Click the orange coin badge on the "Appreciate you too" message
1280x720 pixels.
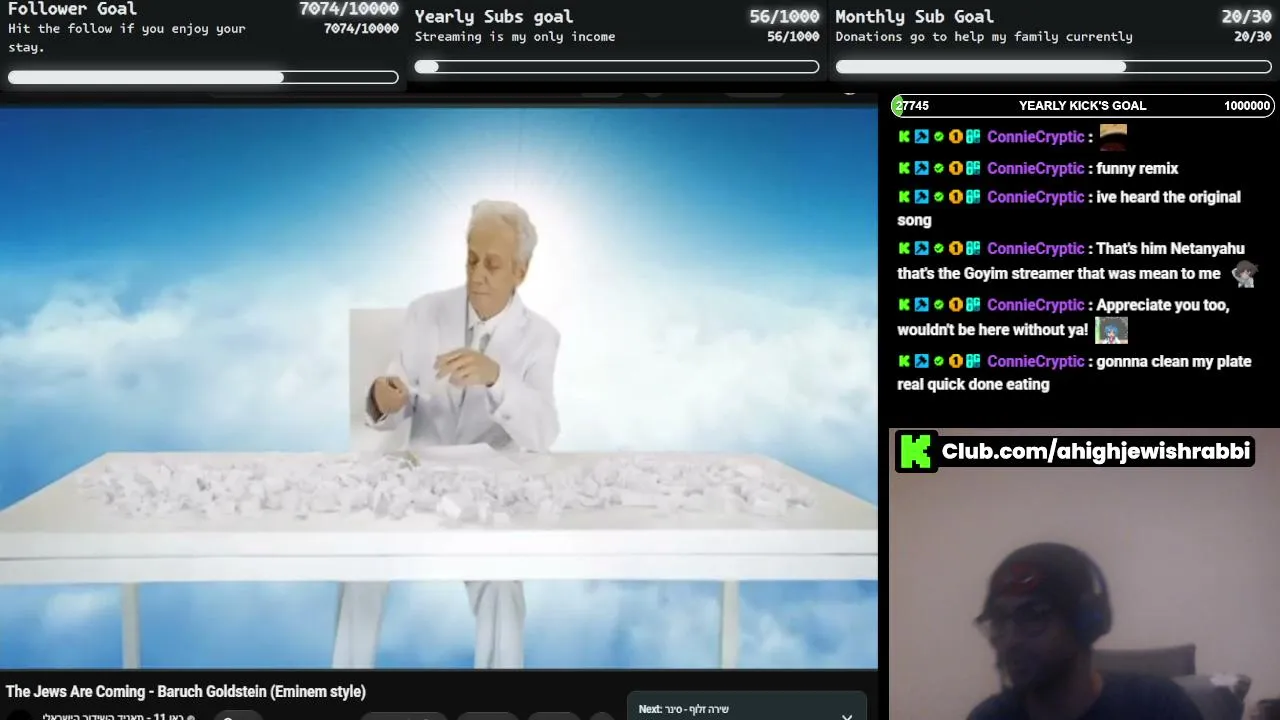955,305
